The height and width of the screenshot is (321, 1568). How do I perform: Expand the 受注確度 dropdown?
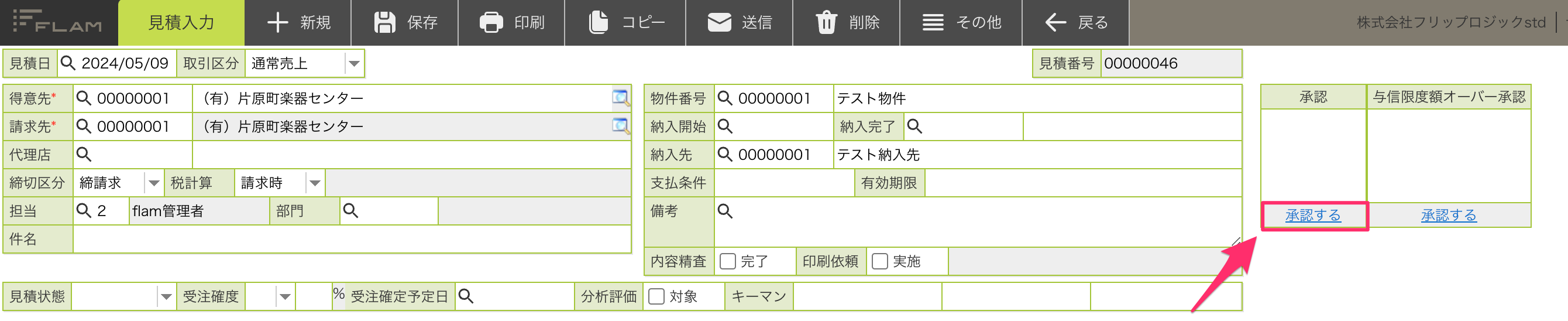click(x=285, y=297)
